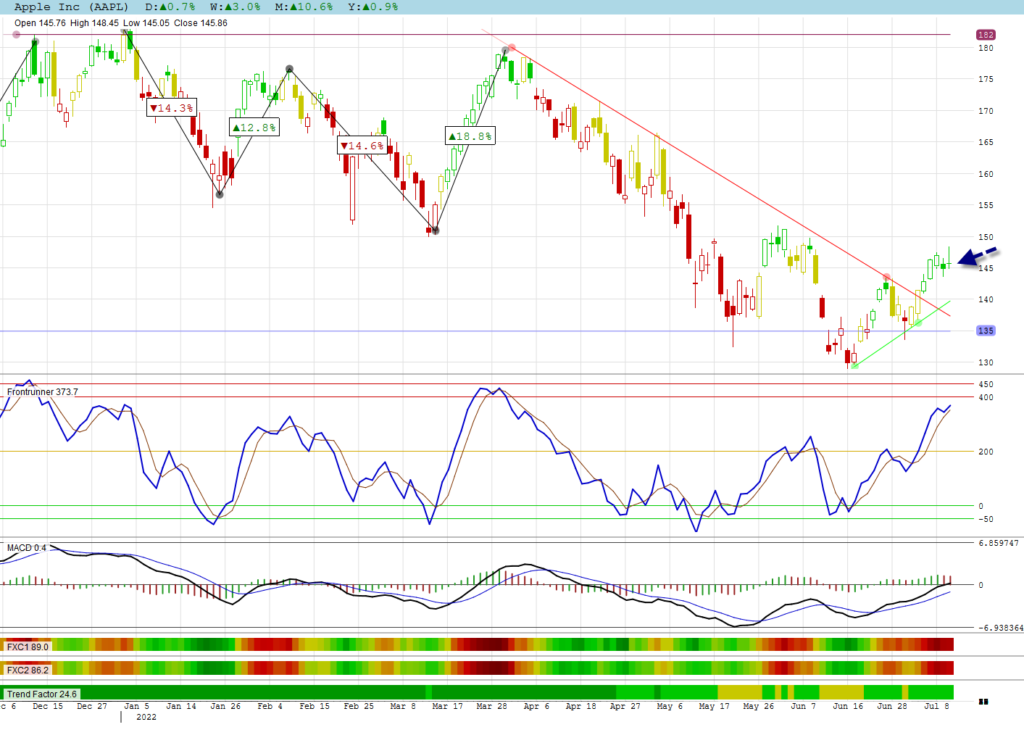The height and width of the screenshot is (735, 1024).
Task: Click the pink marker at the left end of the 182 line
Action: [16, 35]
